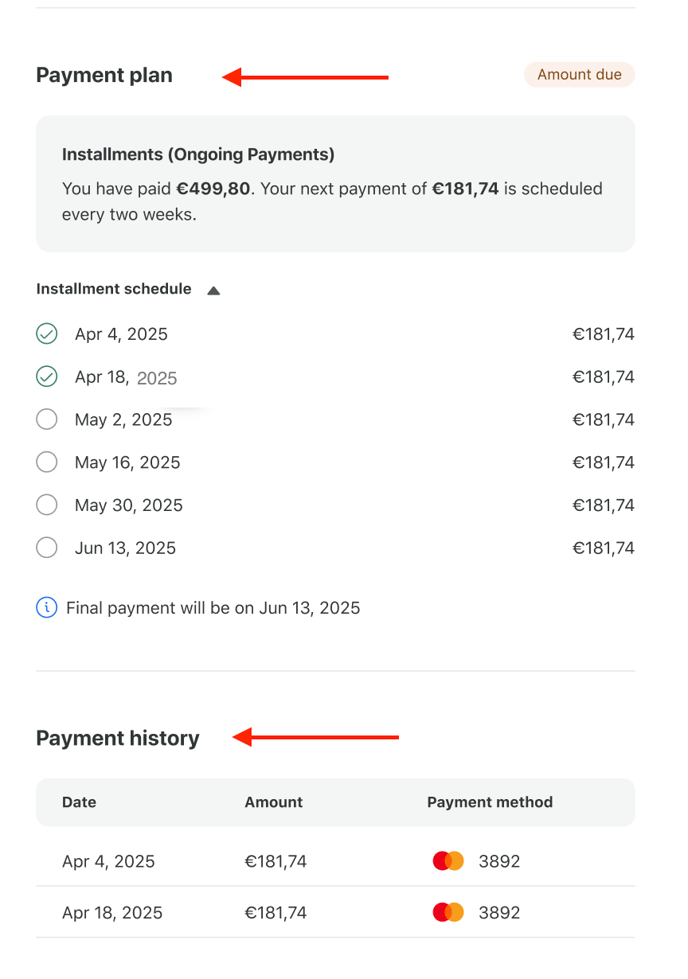Click the green checkmark for Apr 18 installment
This screenshot has height=979, width=688.
[x=47, y=376]
